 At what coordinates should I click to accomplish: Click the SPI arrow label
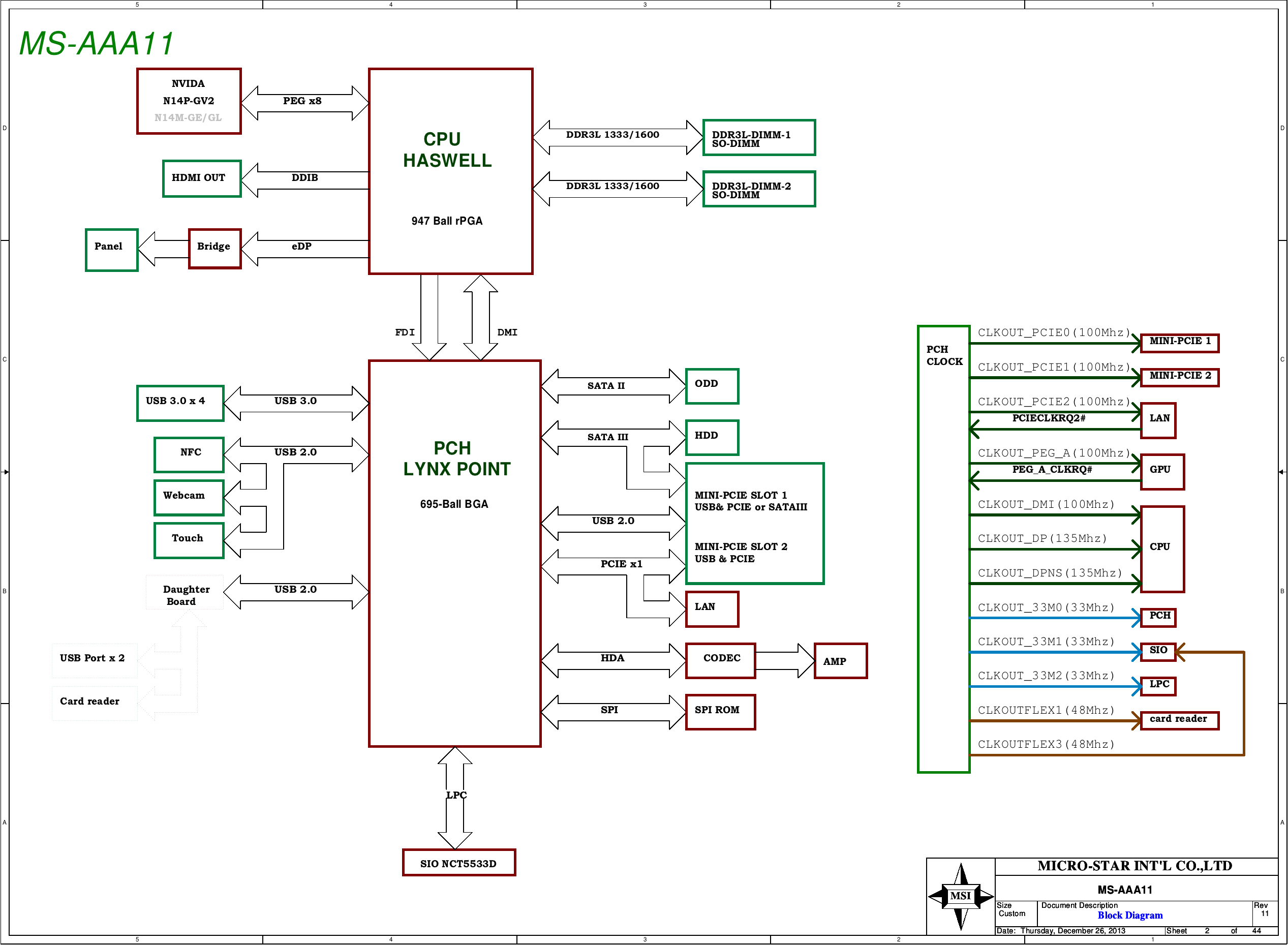609,710
